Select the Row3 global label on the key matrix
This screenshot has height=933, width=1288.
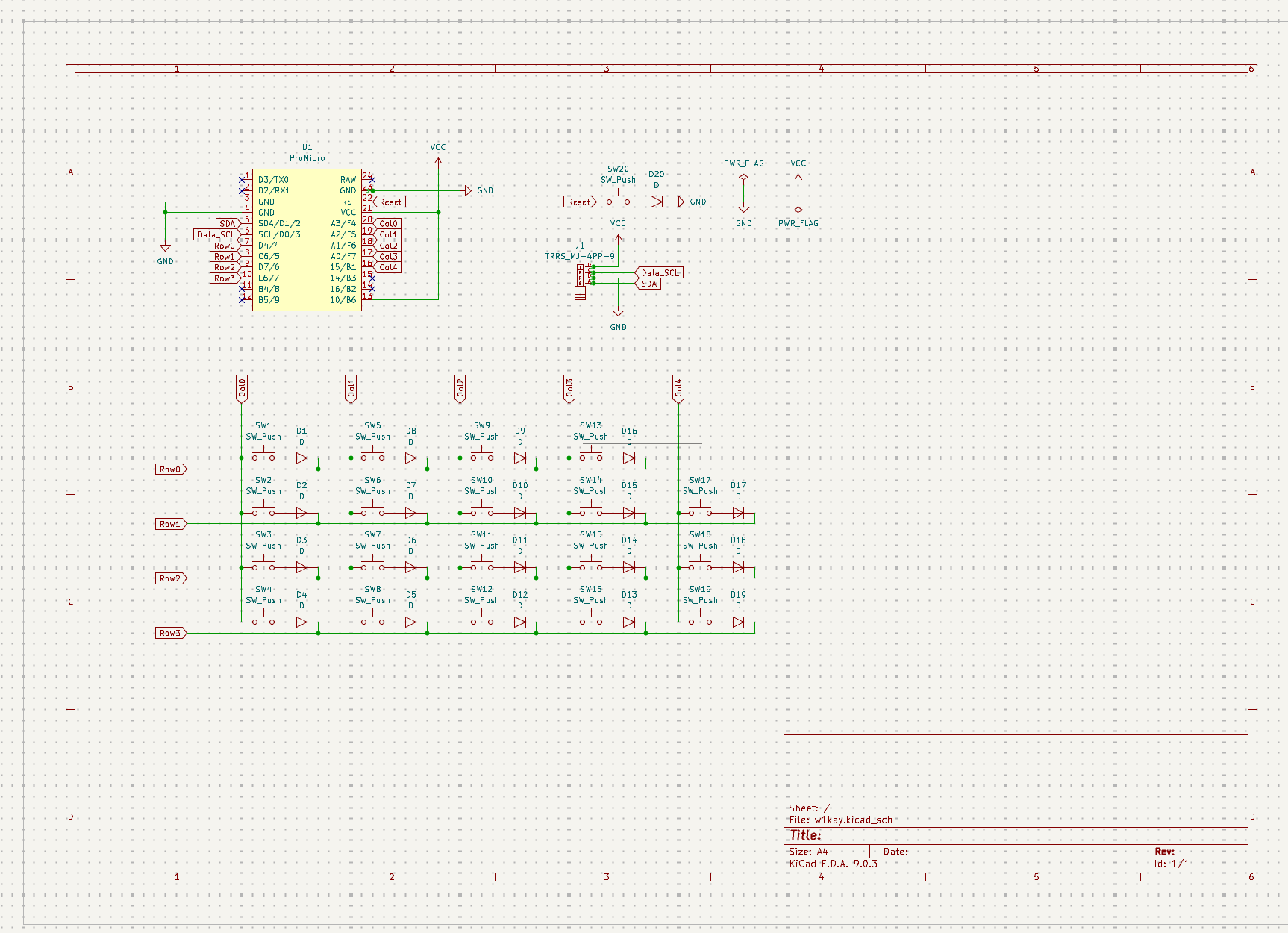[171, 633]
